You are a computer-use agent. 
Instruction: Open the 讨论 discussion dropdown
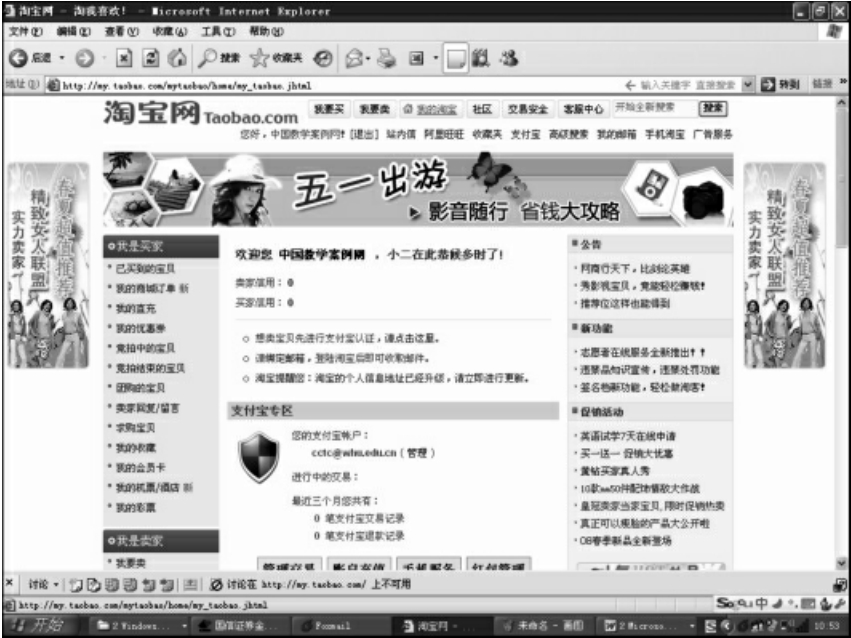[43, 584]
